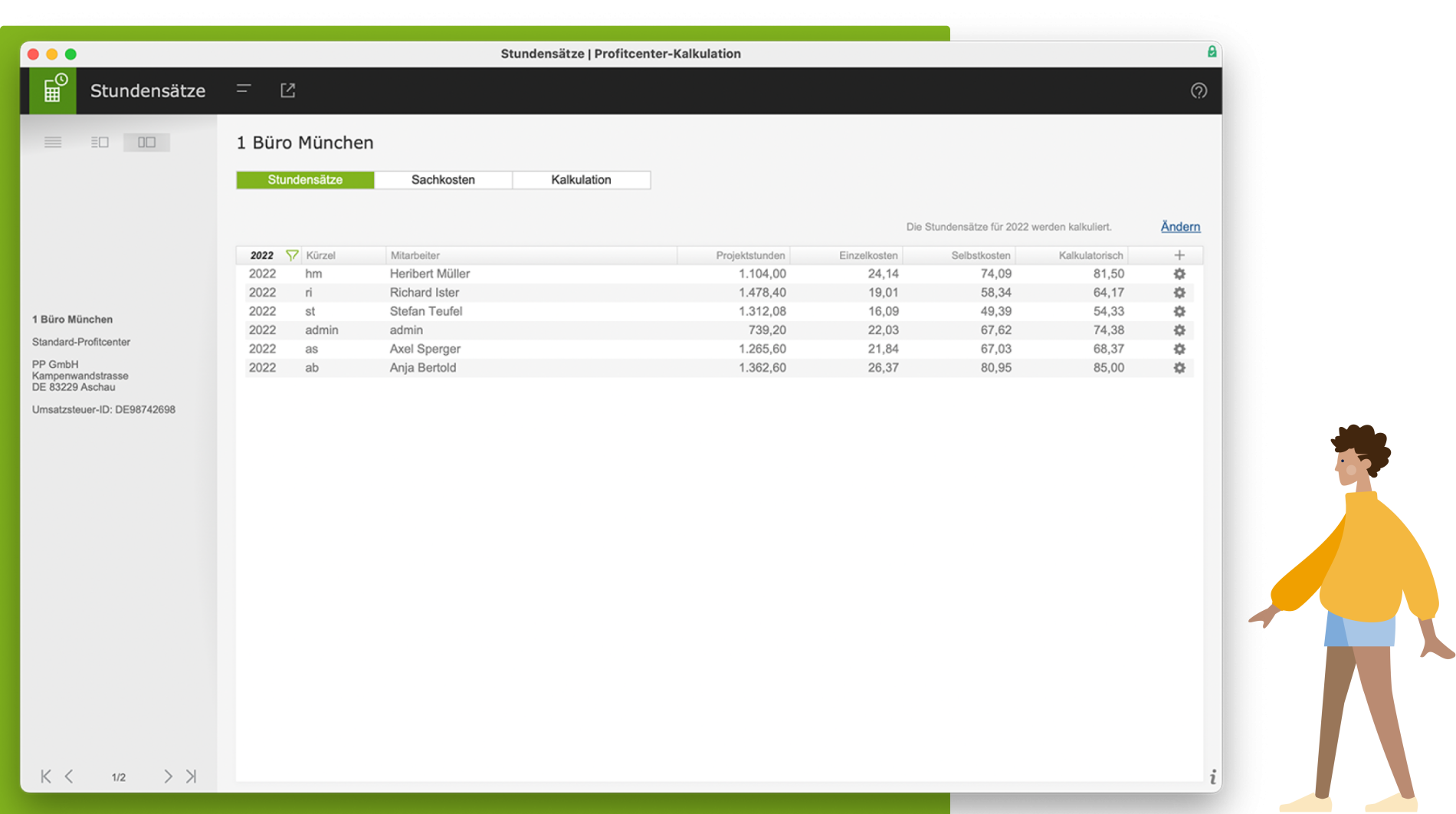Click the Stundensätze calculator app icon
Screen dimensions: 1456x814
(x=53, y=90)
